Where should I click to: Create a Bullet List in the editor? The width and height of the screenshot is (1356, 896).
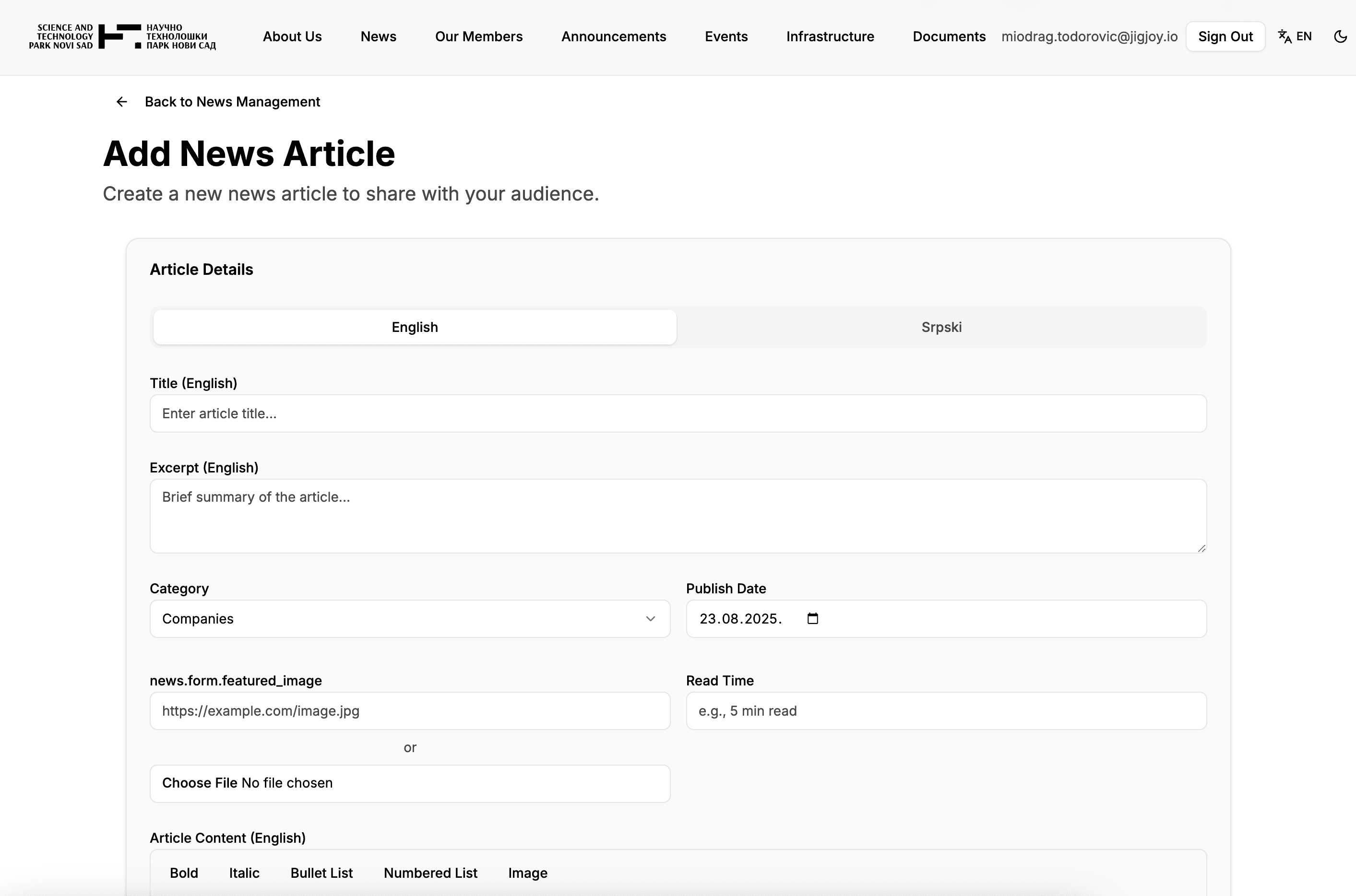(x=321, y=872)
